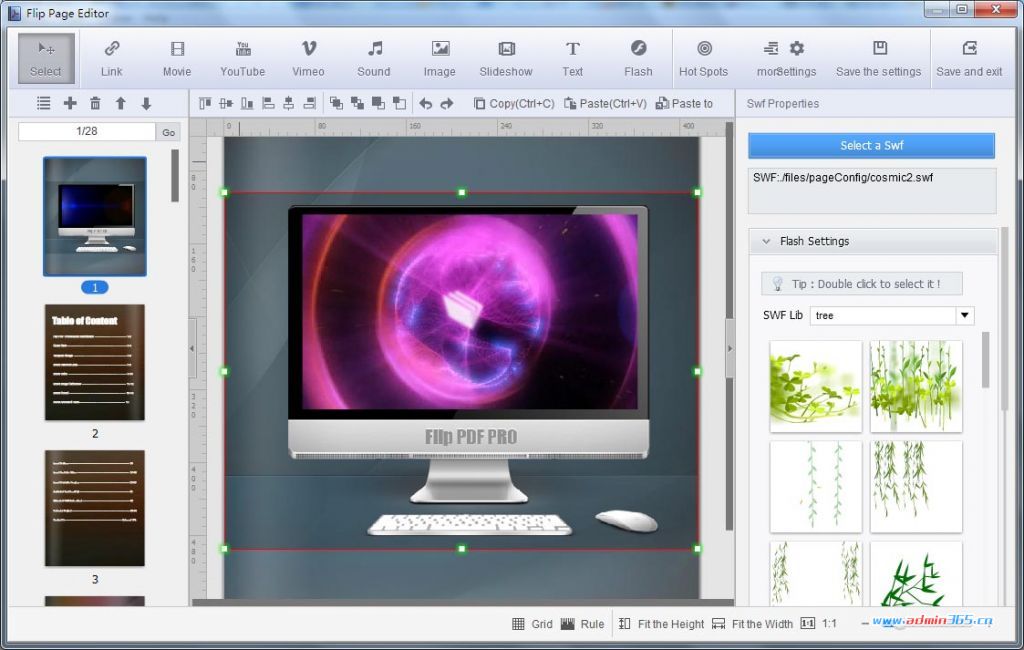
Task: Collapse the Flash Settings section
Action: tap(766, 241)
